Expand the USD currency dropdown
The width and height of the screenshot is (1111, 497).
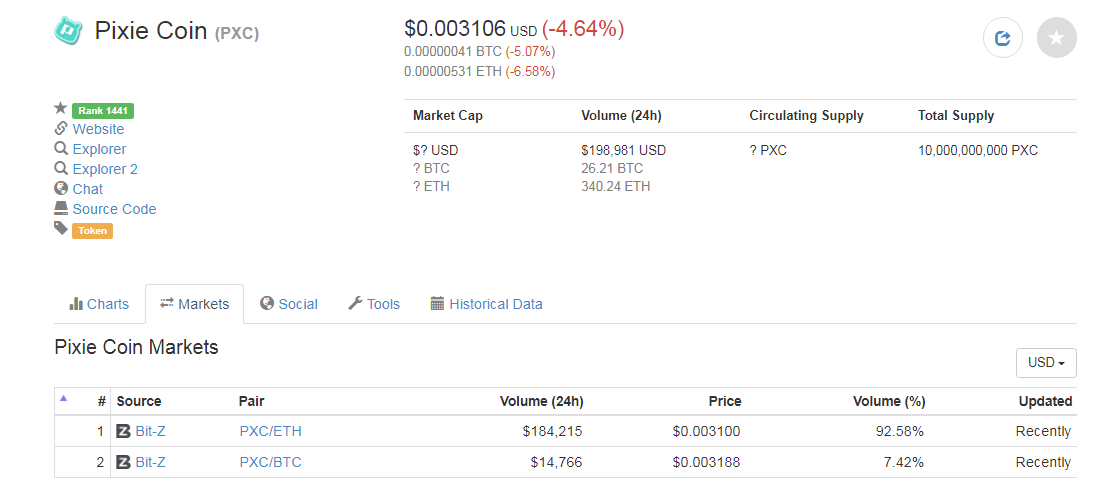click(1045, 363)
